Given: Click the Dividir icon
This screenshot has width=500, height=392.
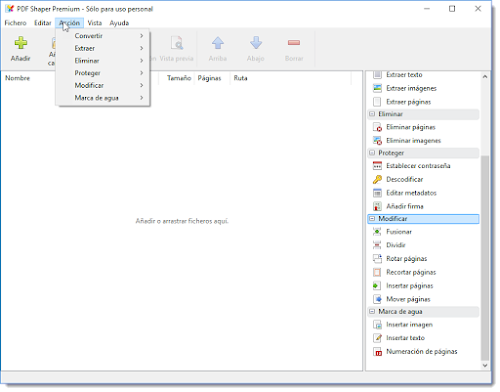Looking at the screenshot, I should coord(377,245).
